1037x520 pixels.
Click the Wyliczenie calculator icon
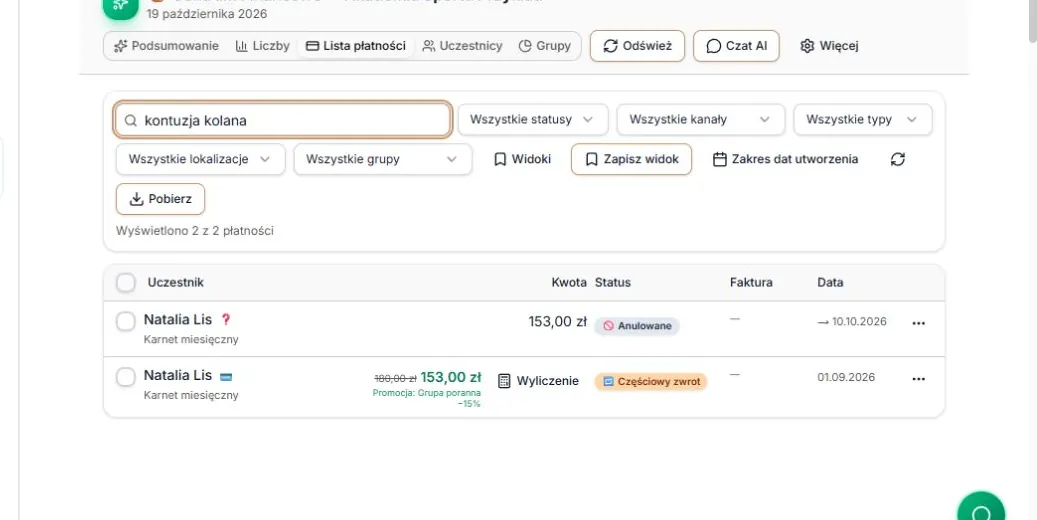[x=504, y=381]
